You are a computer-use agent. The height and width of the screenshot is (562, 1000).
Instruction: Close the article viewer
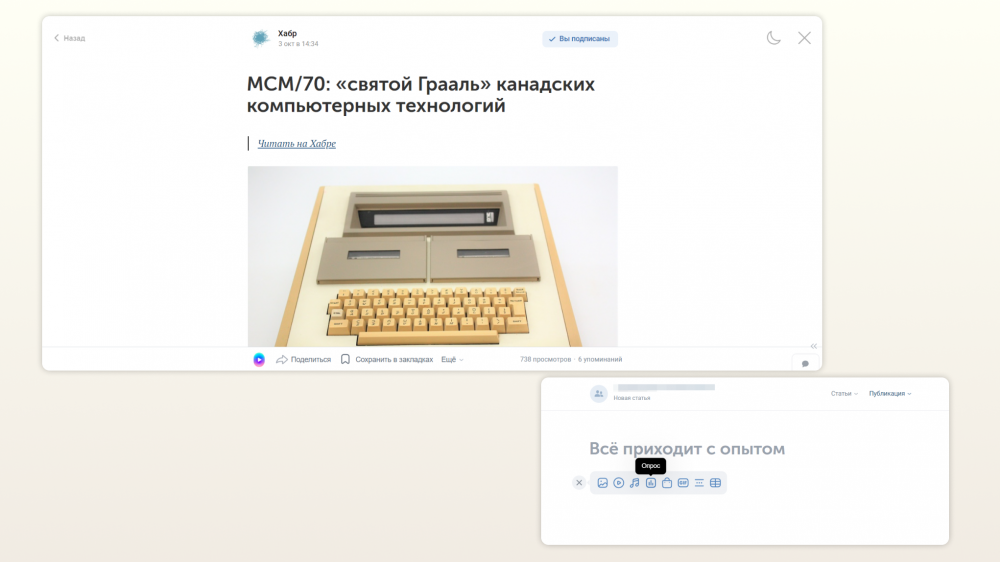(x=804, y=38)
